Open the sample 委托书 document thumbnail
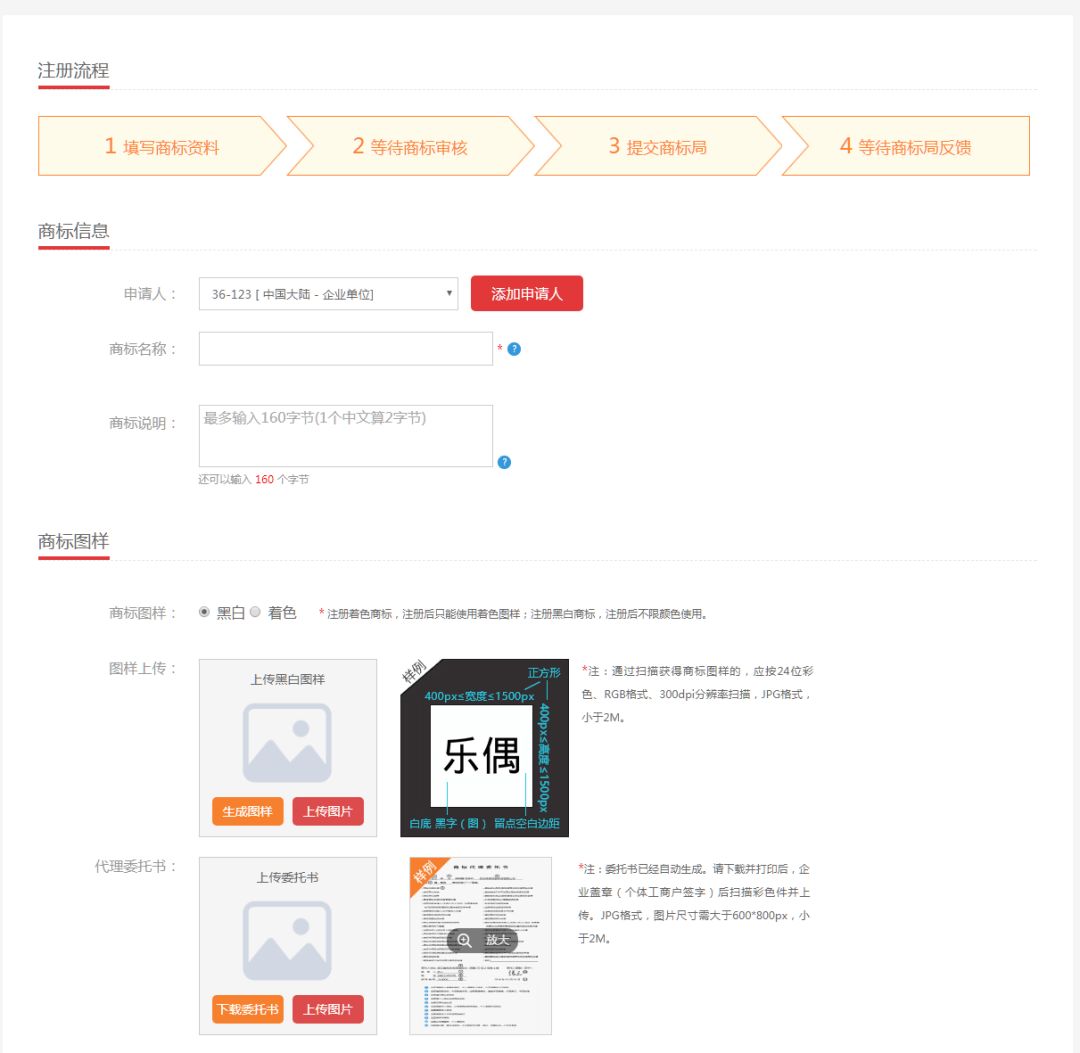 point(480,946)
